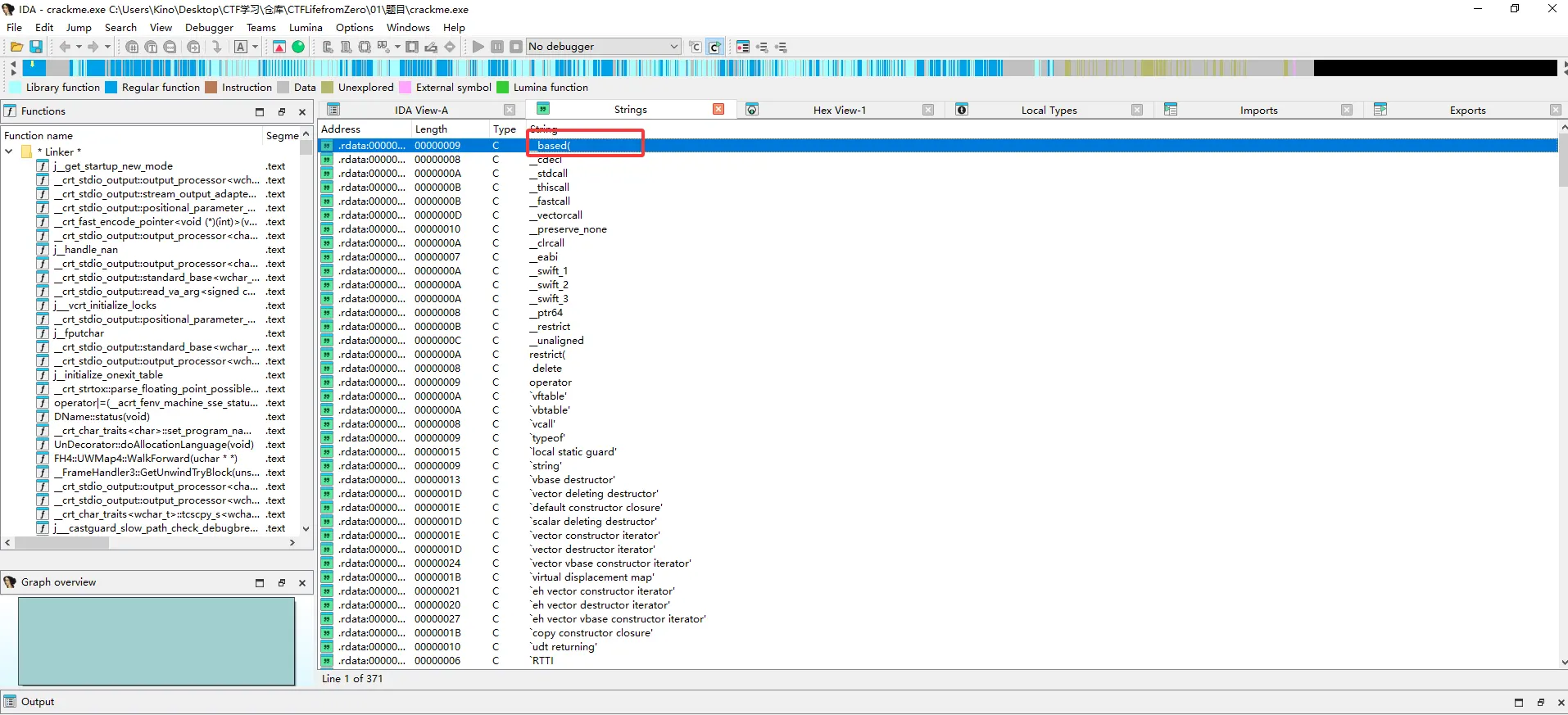Select the j__handle_nan function
This screenshot has width=1568, height=715.
pos(86,250)
